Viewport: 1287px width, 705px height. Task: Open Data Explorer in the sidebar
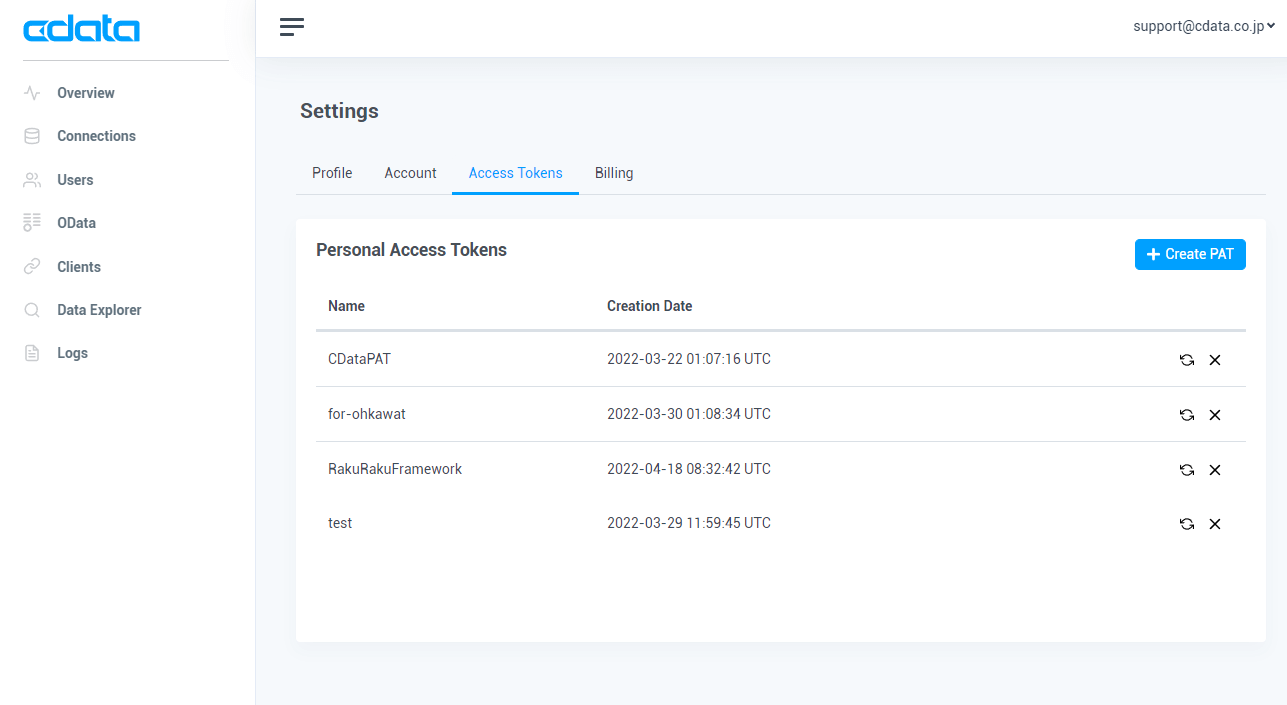click(x=99, y=310)
